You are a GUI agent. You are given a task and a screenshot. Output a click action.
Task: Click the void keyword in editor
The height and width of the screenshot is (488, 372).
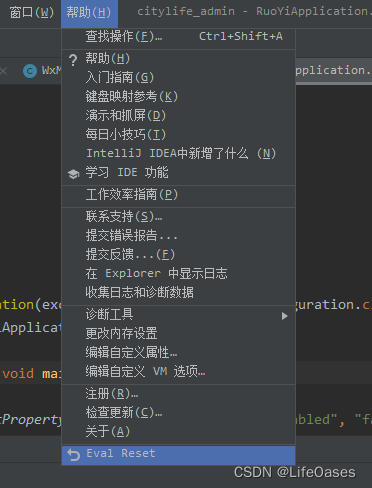pos(18,374)
